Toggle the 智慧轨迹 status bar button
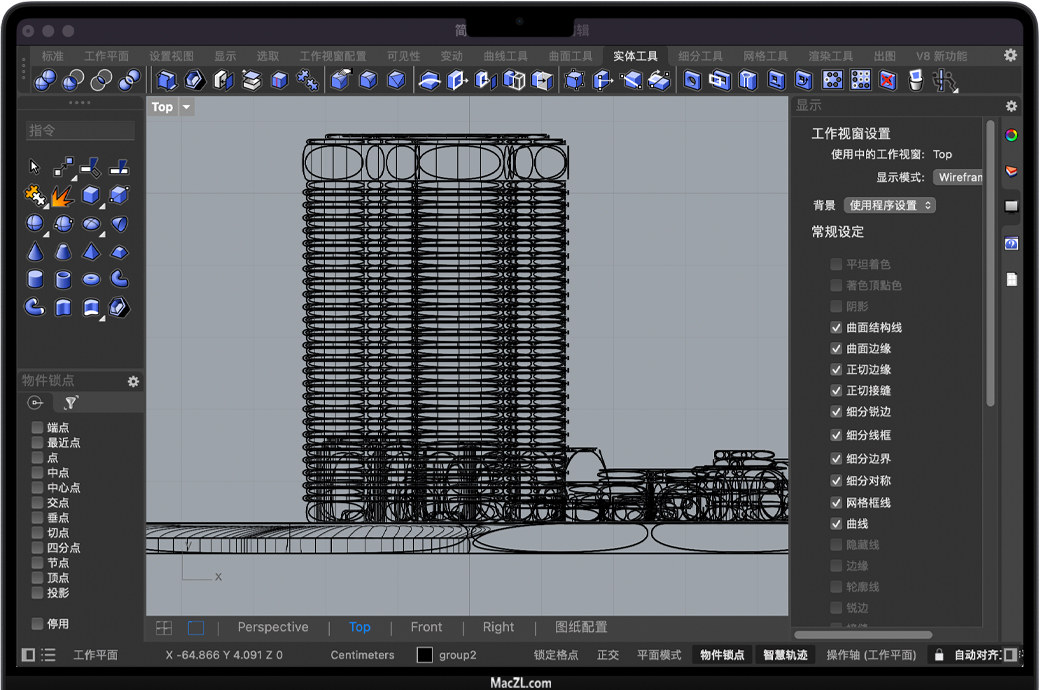The image size is (1040, 690). pyautogui.click(x=785, y=655)
